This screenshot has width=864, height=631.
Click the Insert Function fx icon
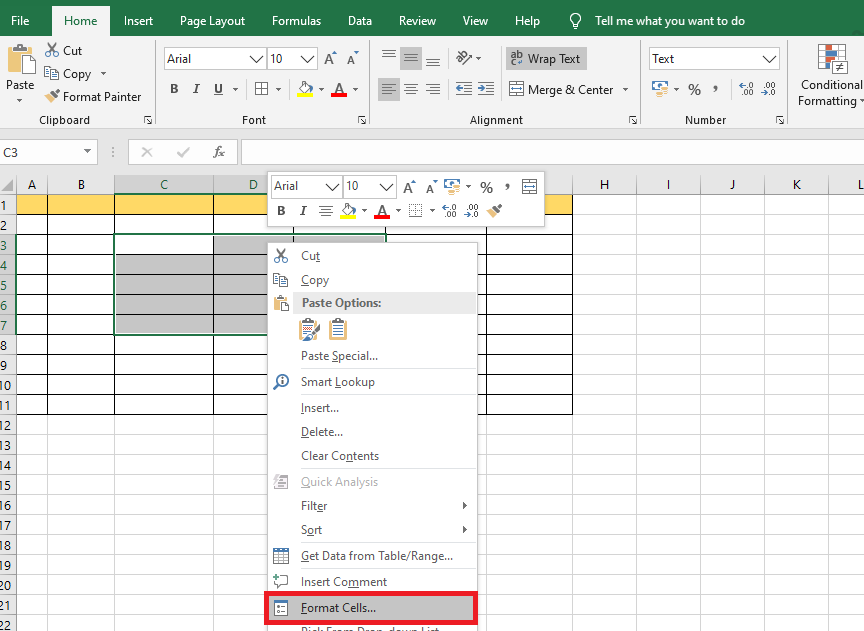click(218, 152)
